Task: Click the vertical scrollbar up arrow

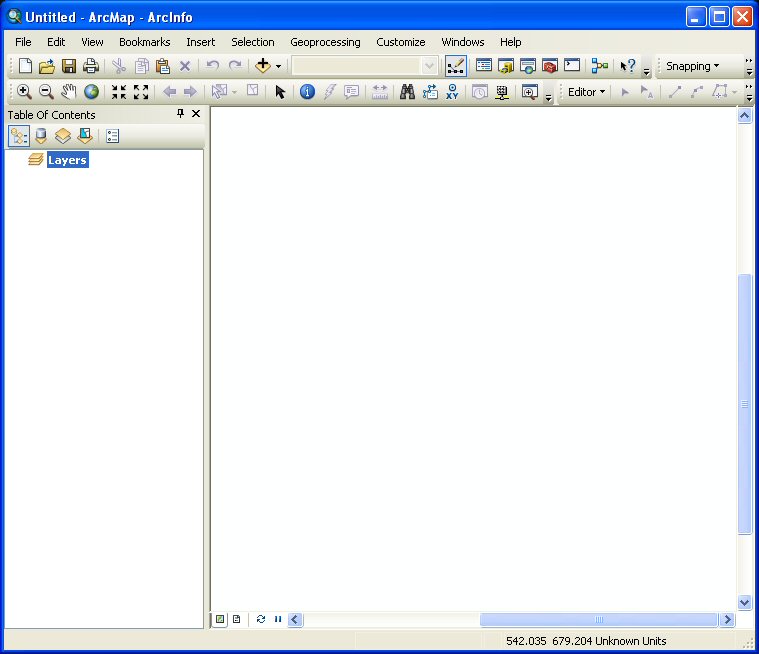Action: point(744,116)
